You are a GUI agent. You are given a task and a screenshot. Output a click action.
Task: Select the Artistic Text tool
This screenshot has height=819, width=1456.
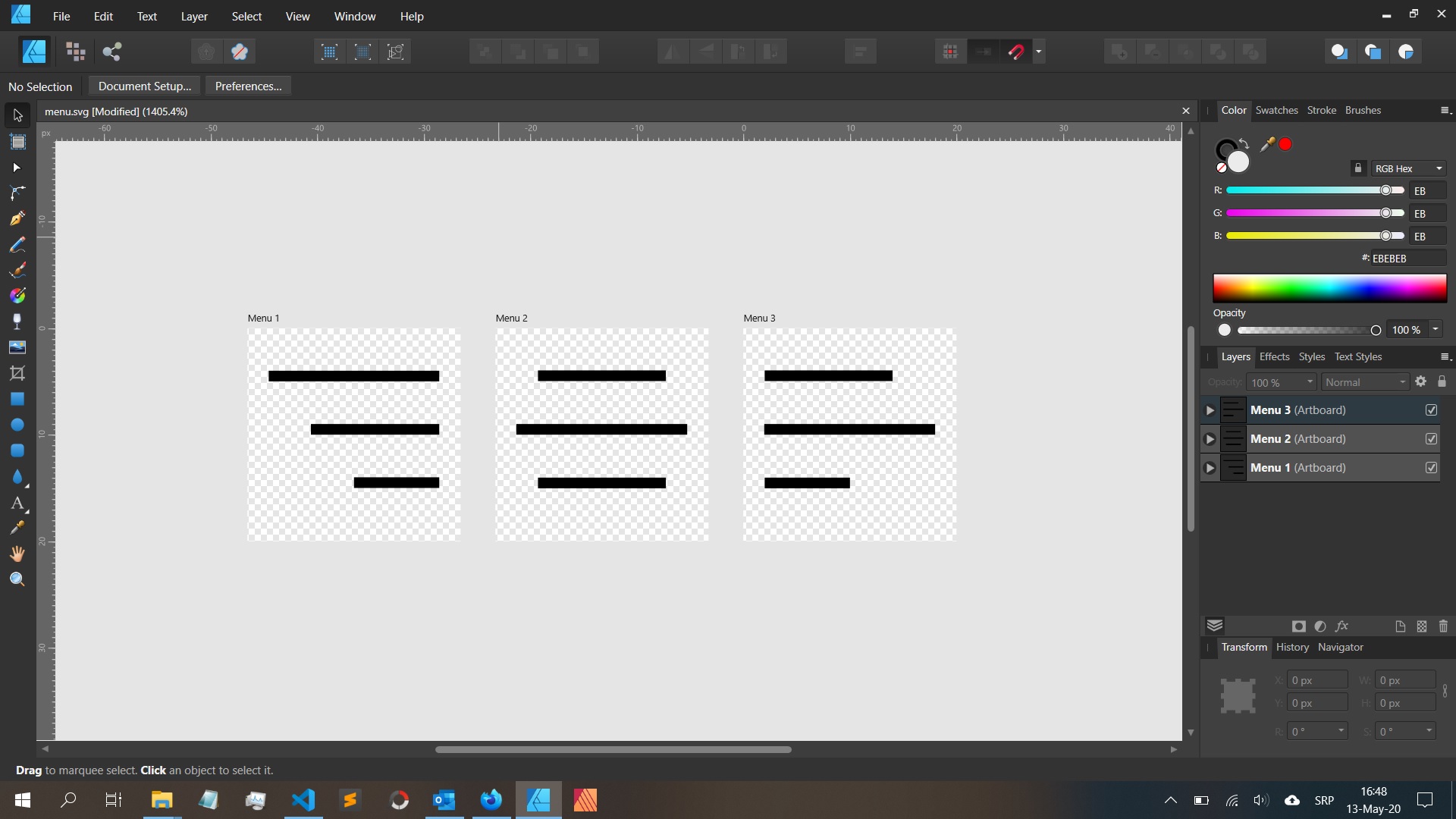pyautogui.click(x=17, y=504)
